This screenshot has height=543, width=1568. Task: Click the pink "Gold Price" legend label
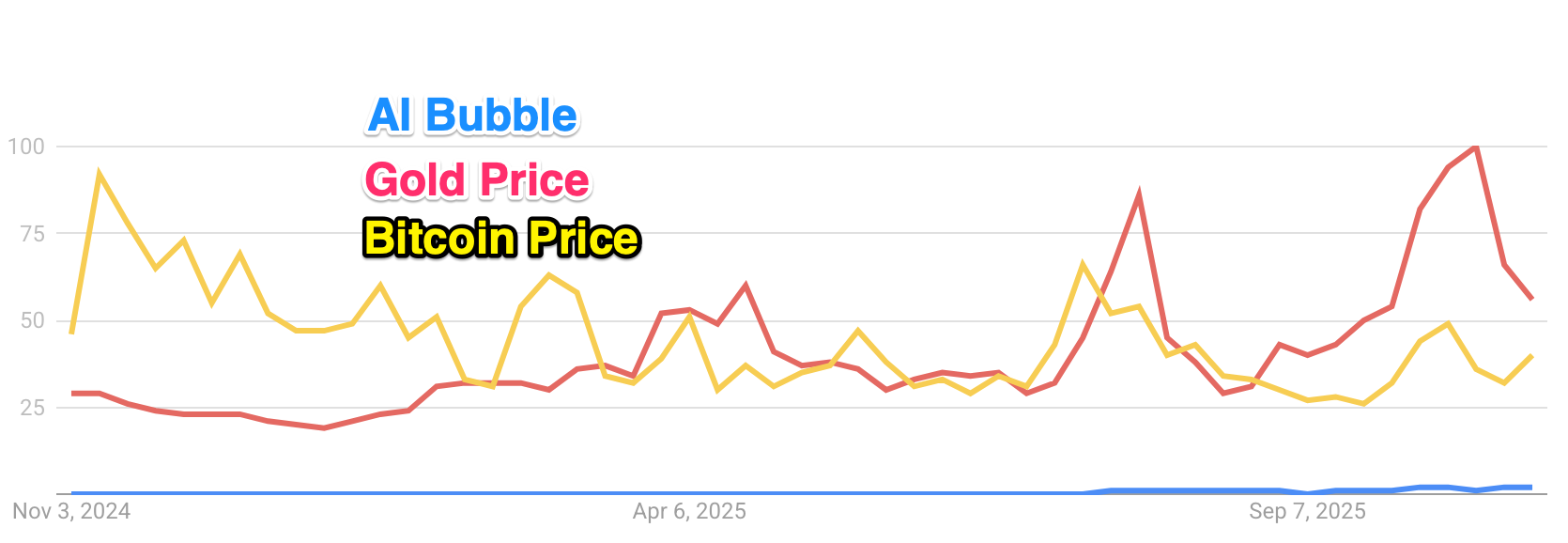(x=477, y=180)
